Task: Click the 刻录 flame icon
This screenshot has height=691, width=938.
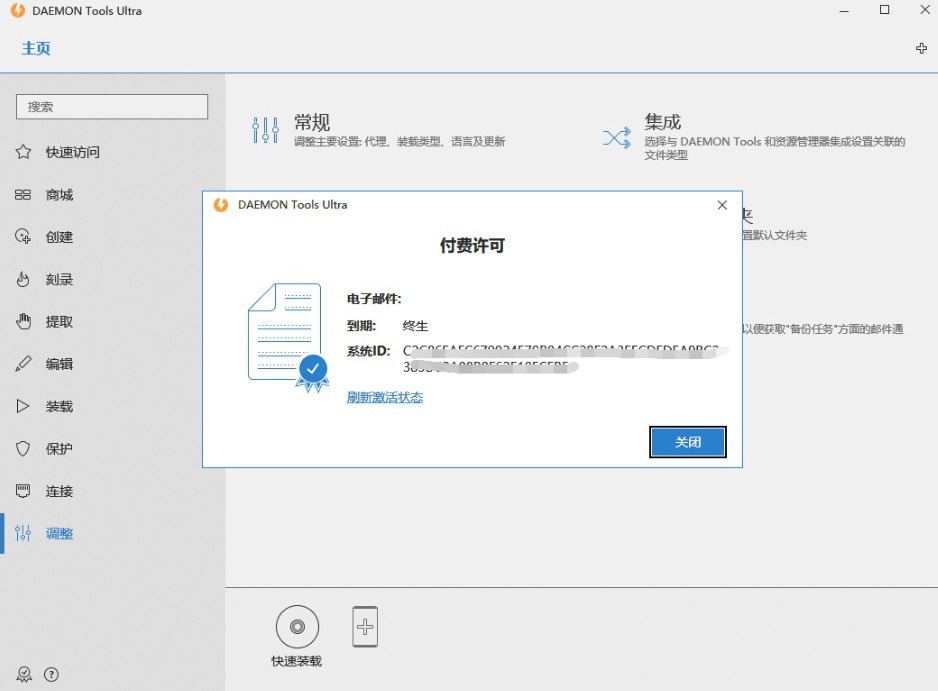Action: (x=23, y=279)
